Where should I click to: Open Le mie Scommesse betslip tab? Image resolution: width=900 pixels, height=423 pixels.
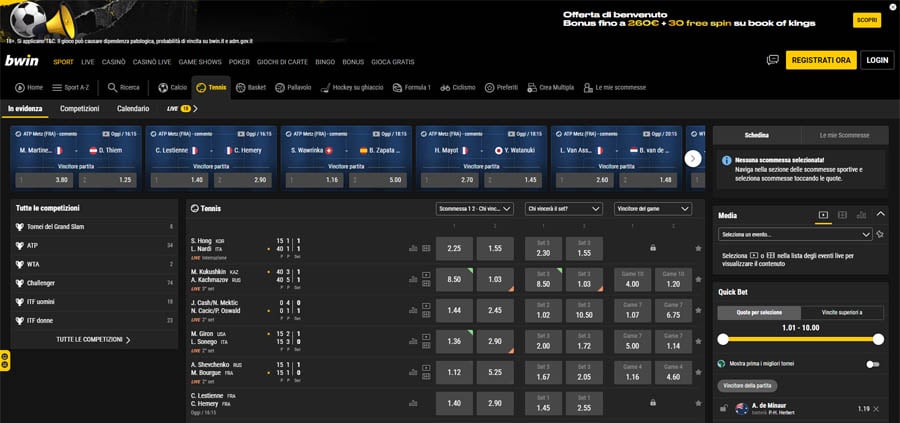click(x=844, y=135)
